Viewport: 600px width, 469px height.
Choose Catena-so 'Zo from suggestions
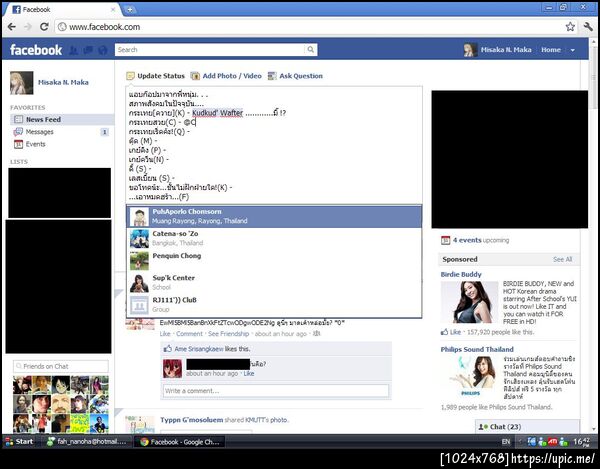(274, 238)
